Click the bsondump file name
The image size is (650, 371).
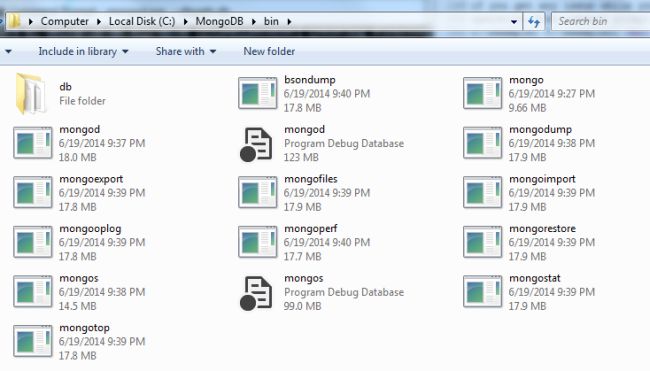310,80
